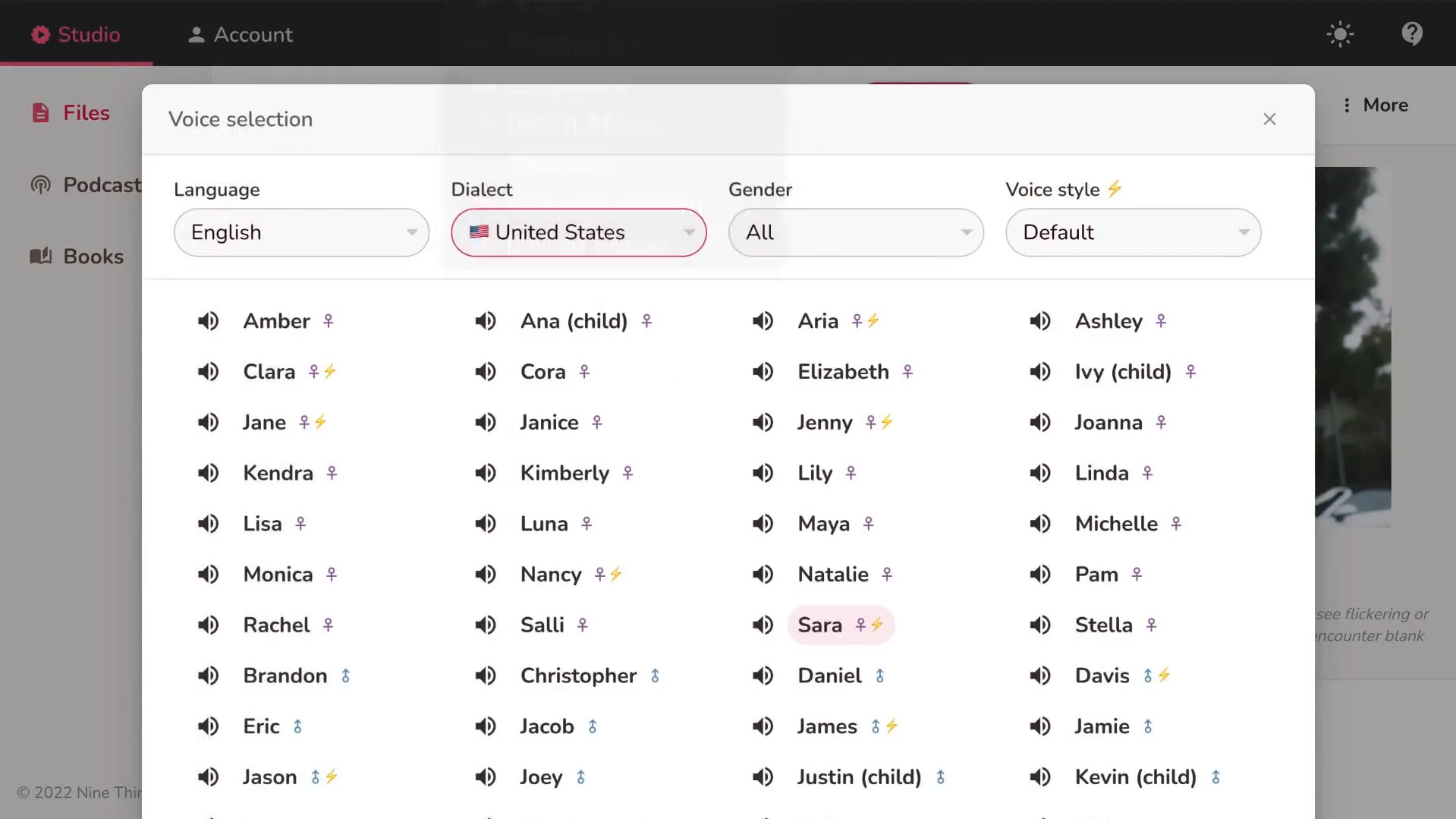Play the Sara voice preview speaker
Image resolution: width=1456 pixels, height=819 pixels.
(763, 625)
